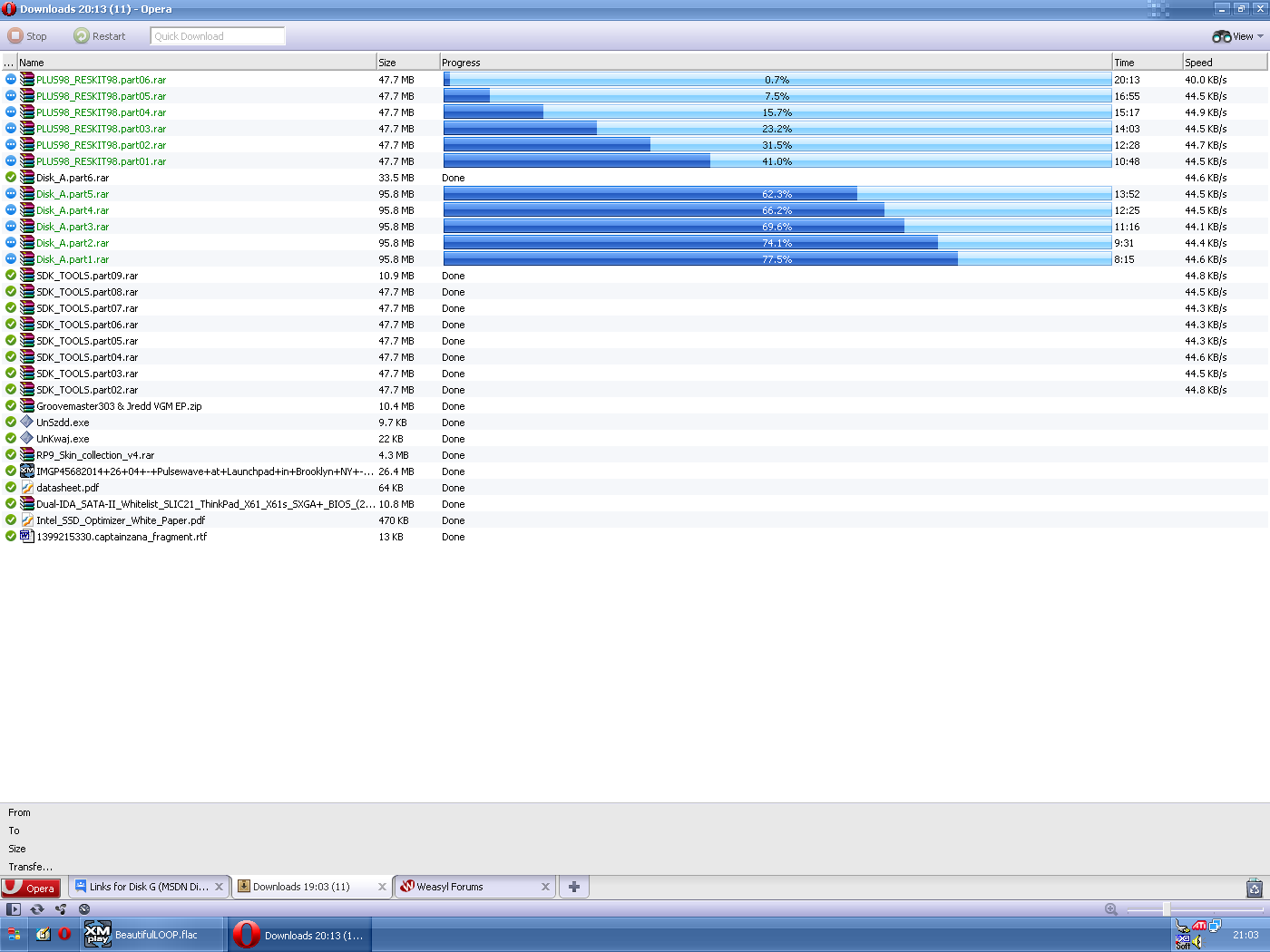Viewport: 1270px width, 952px height.
Task: Click the volume speaker tray icon
Action: 1197,942
